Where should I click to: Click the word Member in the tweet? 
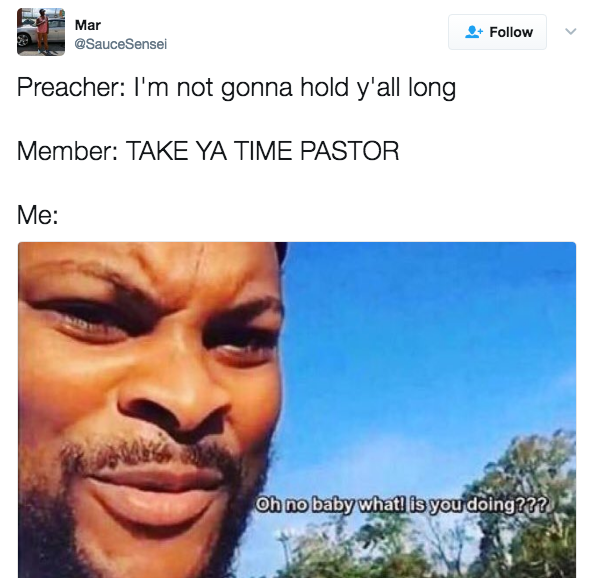pyautogui.click(x=66, y=151)
